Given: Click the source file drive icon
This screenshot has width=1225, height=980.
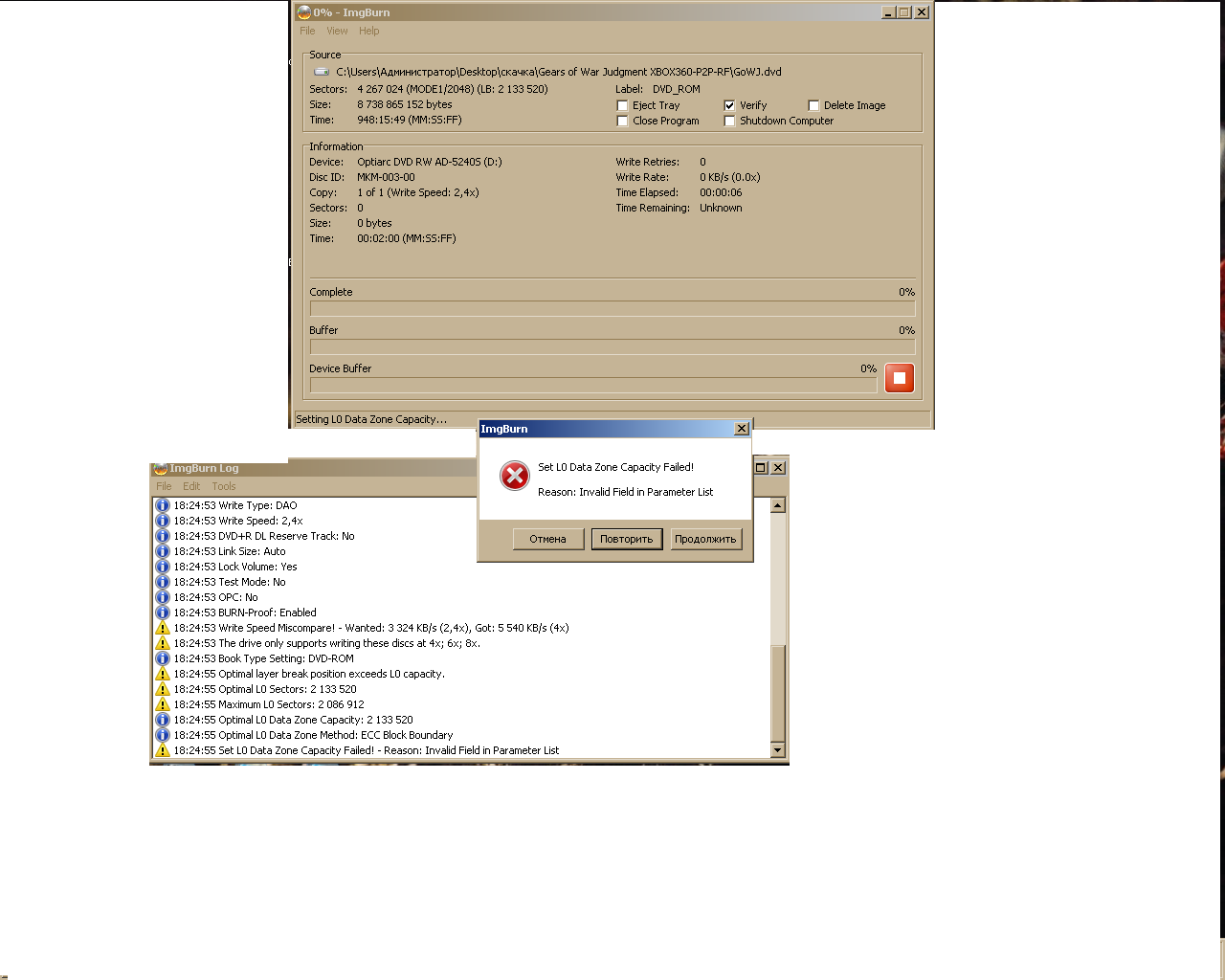Looking at the screenshot, I should (322, 72).
